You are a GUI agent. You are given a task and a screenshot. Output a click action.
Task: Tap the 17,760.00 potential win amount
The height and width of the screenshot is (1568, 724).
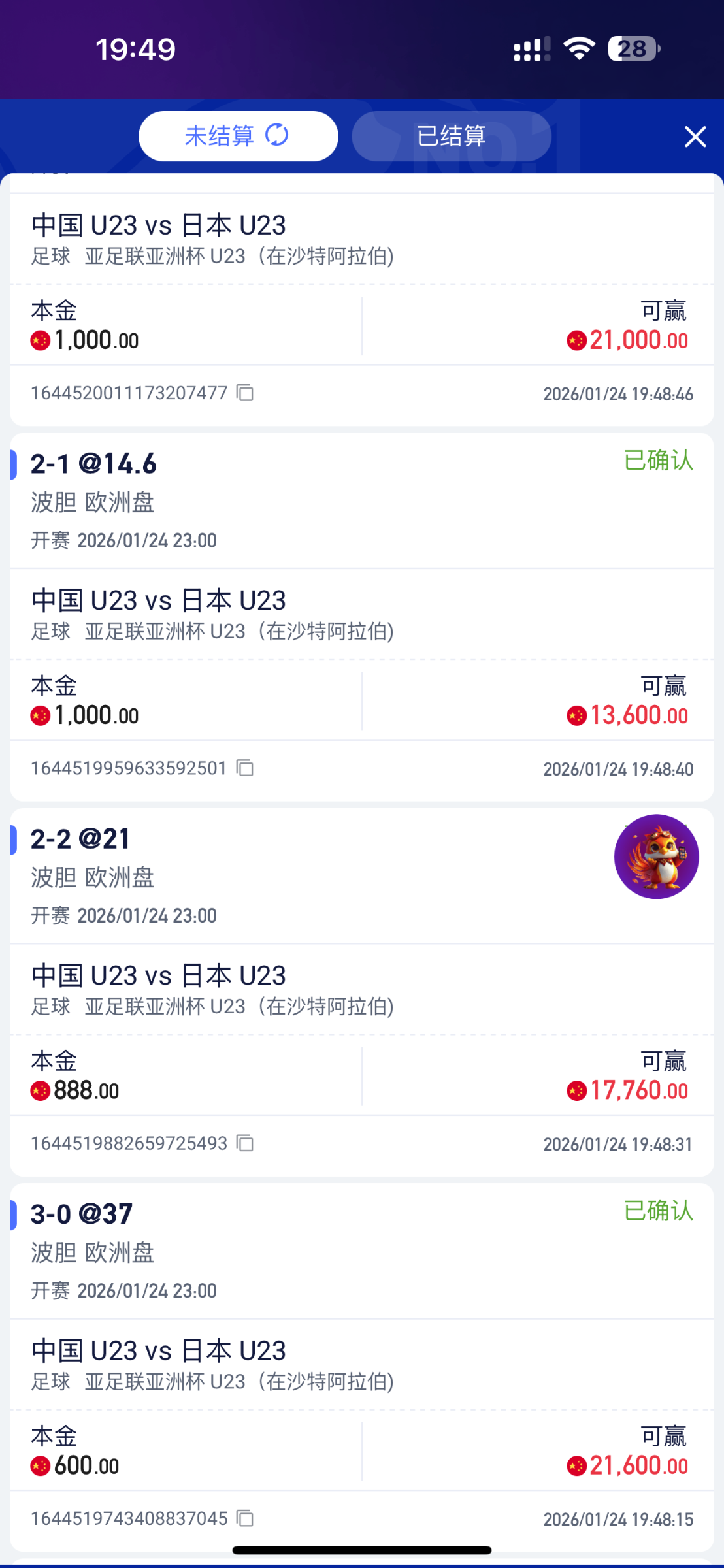tap(638, 1090)
